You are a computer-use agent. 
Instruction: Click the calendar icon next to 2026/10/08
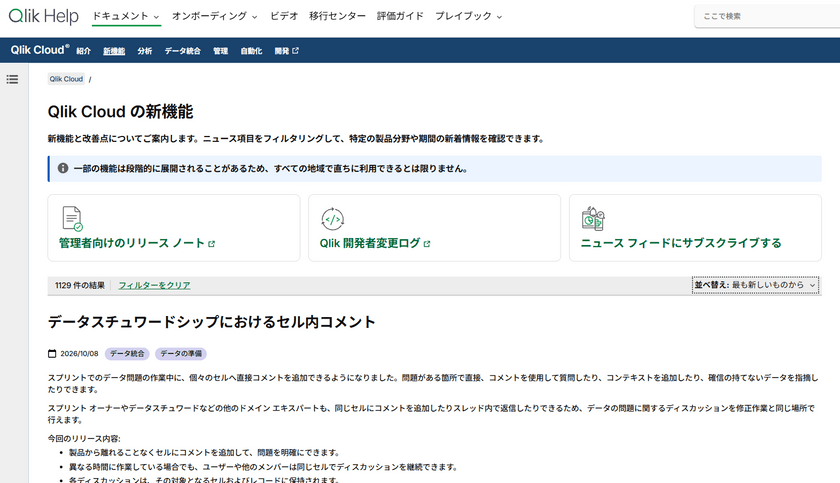(x=52, y=354)
